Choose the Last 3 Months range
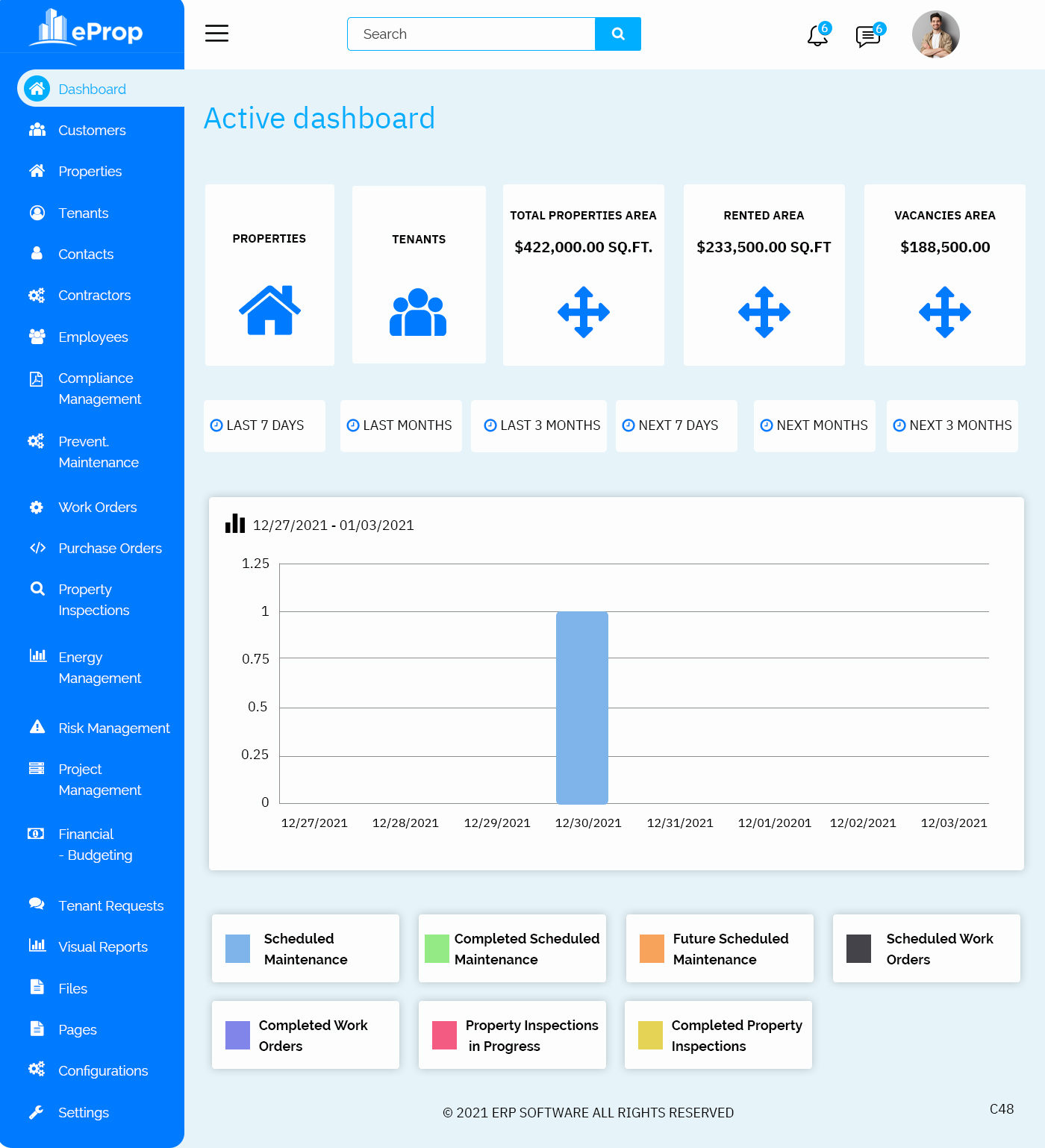Screen dimensions: 1045x1148 pos(542,425)
